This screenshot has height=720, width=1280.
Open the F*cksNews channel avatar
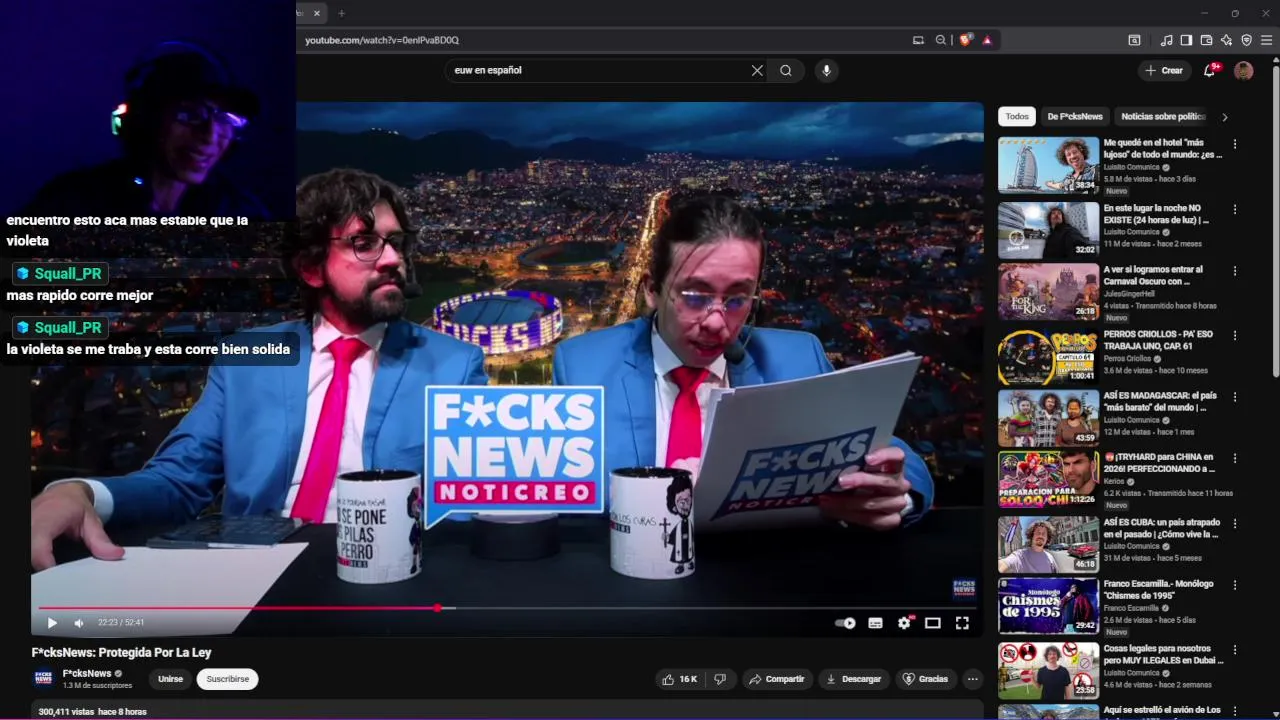click(44, 679)
